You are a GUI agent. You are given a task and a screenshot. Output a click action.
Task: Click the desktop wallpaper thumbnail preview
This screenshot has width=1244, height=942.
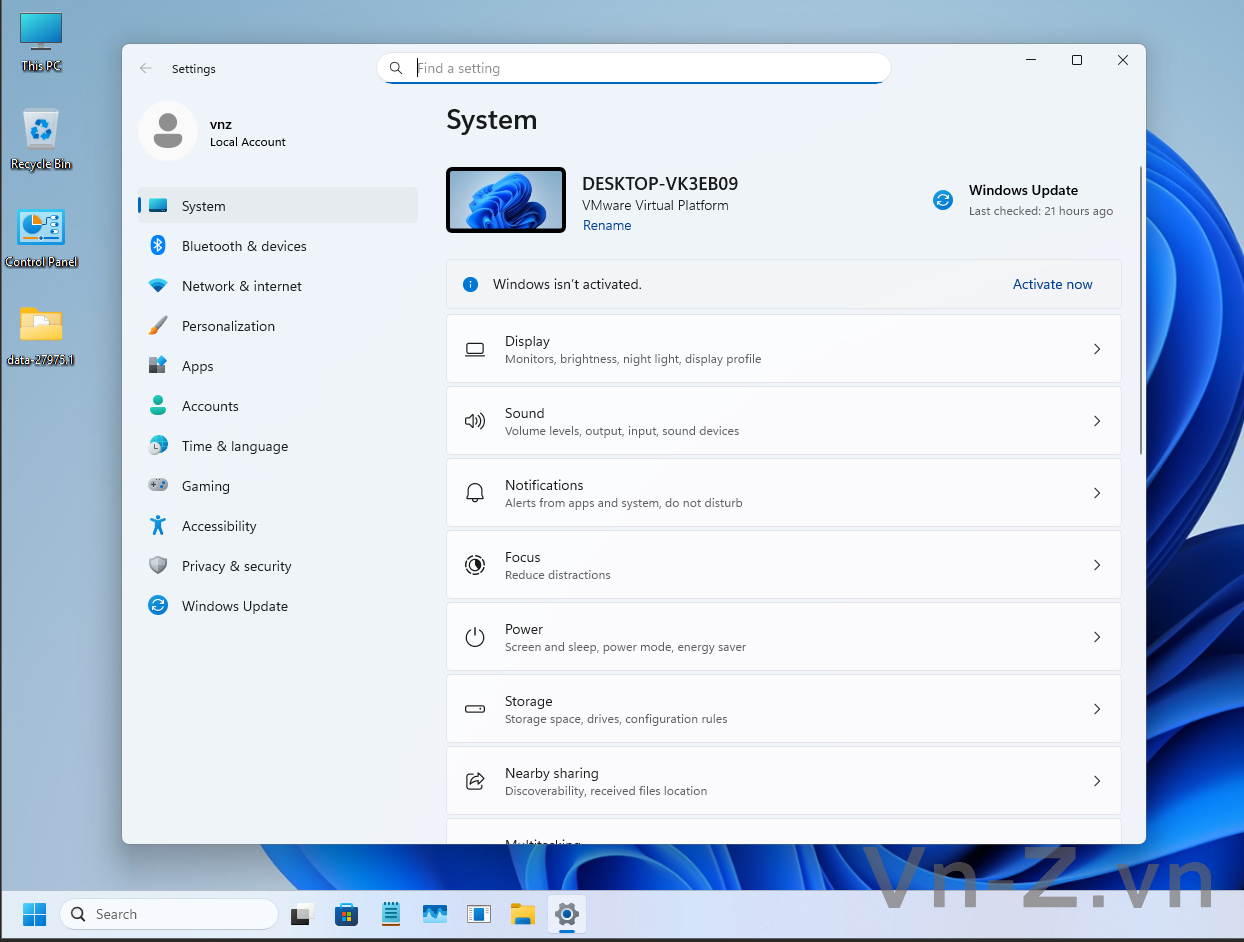[506, 200]
